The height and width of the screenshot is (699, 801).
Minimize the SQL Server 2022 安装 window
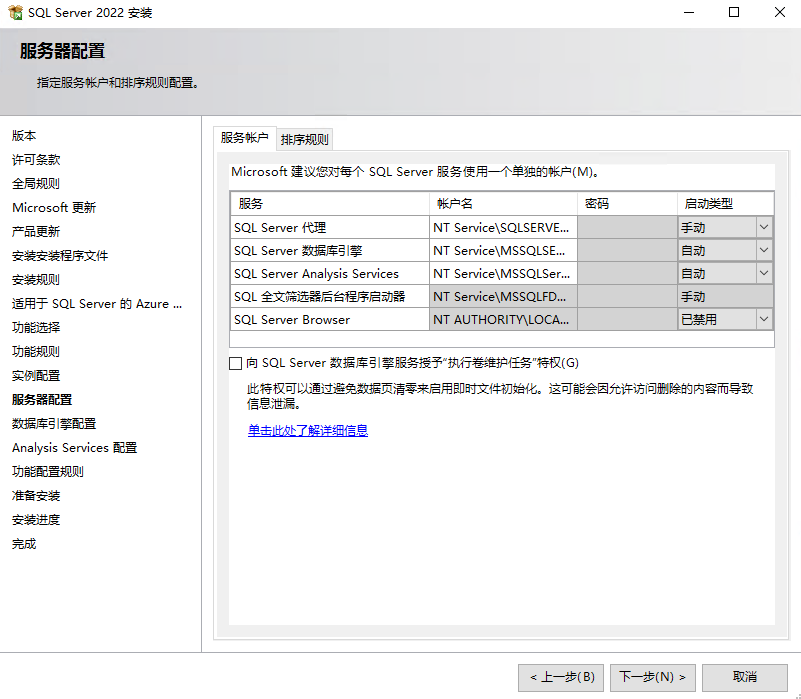(689, 12)
